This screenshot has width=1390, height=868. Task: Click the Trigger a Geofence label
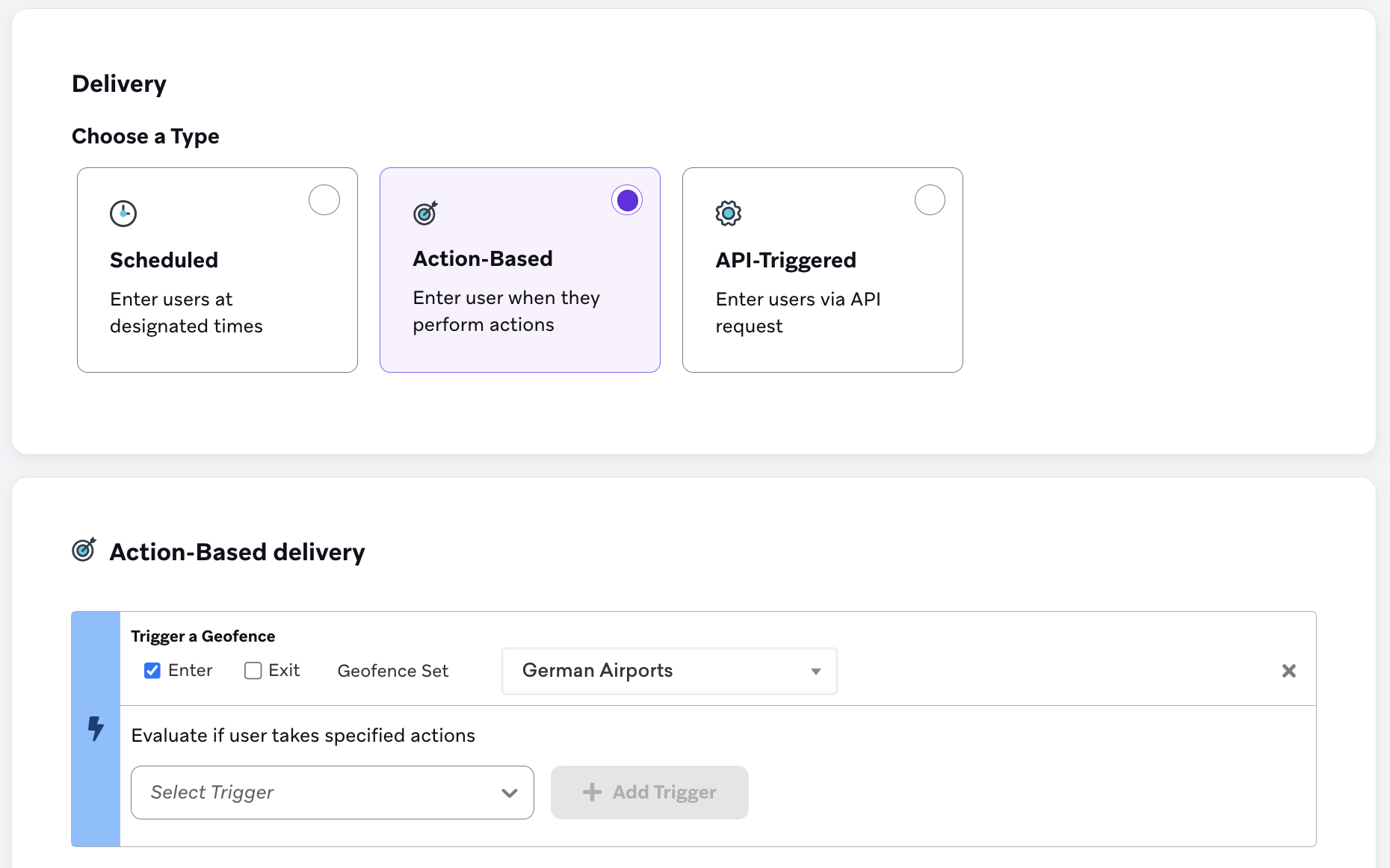click(203, 636)
